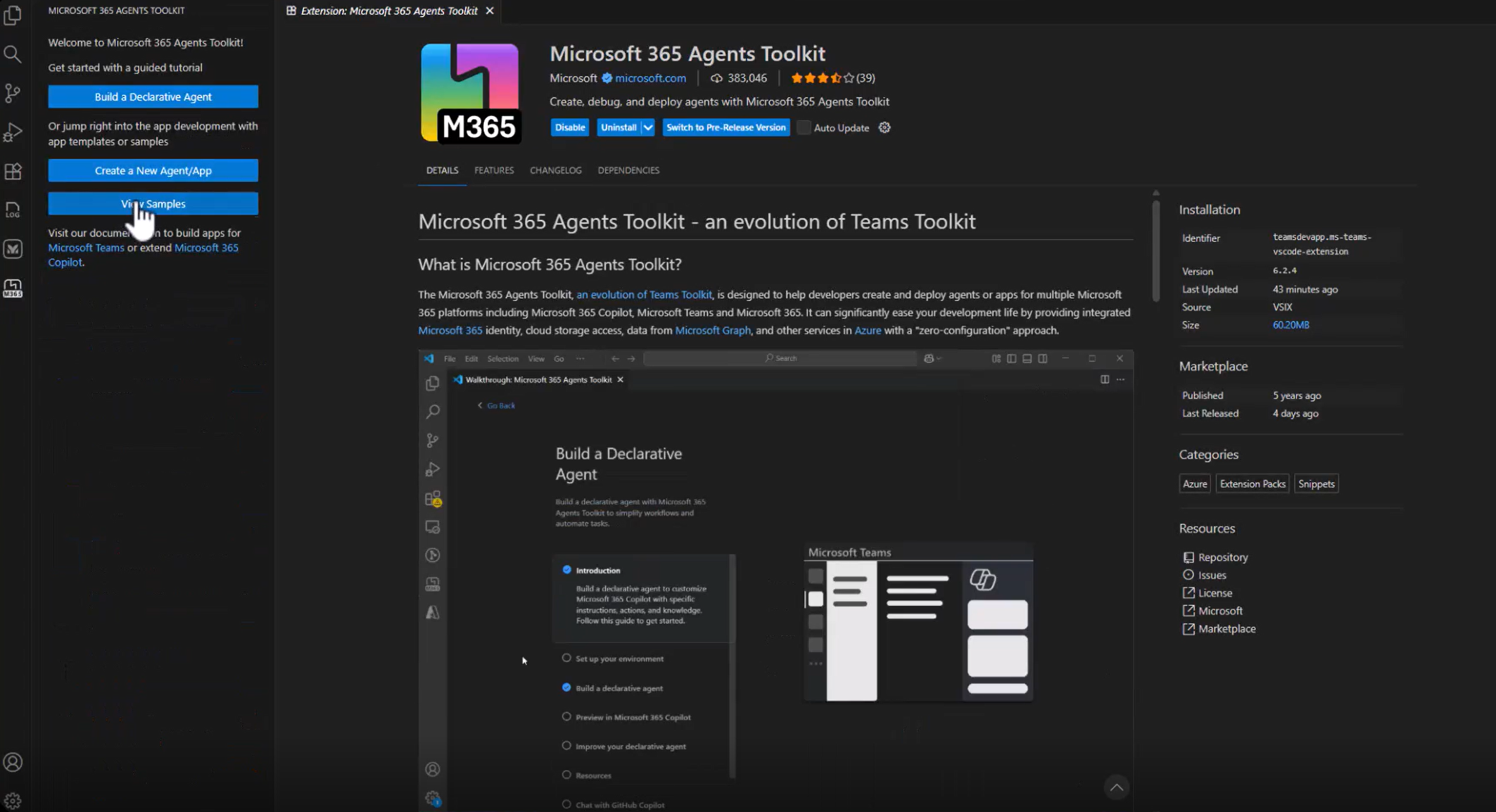Open the Explorer view in the activity bar
1496x812 pixels.
13,16
